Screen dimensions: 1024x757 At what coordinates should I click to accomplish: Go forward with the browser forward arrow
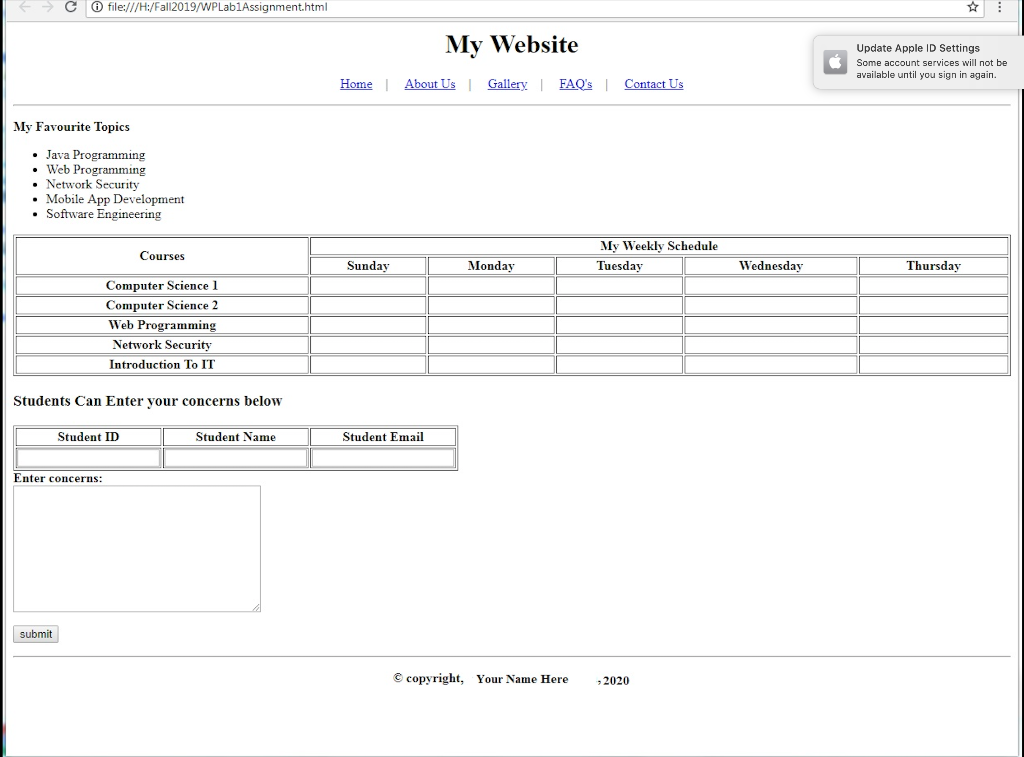click(47, 7)
